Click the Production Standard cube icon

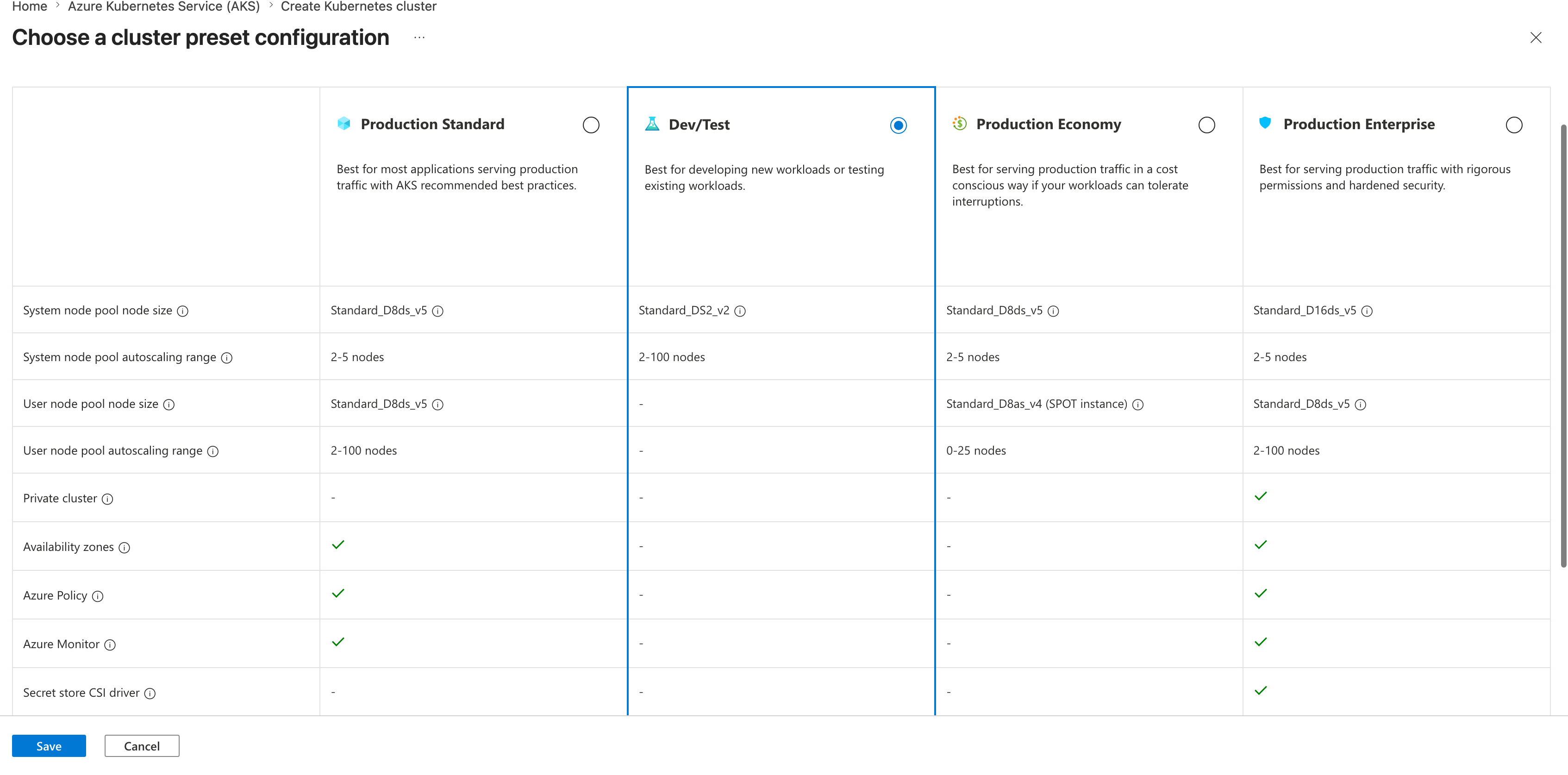(x=344, y=124)
